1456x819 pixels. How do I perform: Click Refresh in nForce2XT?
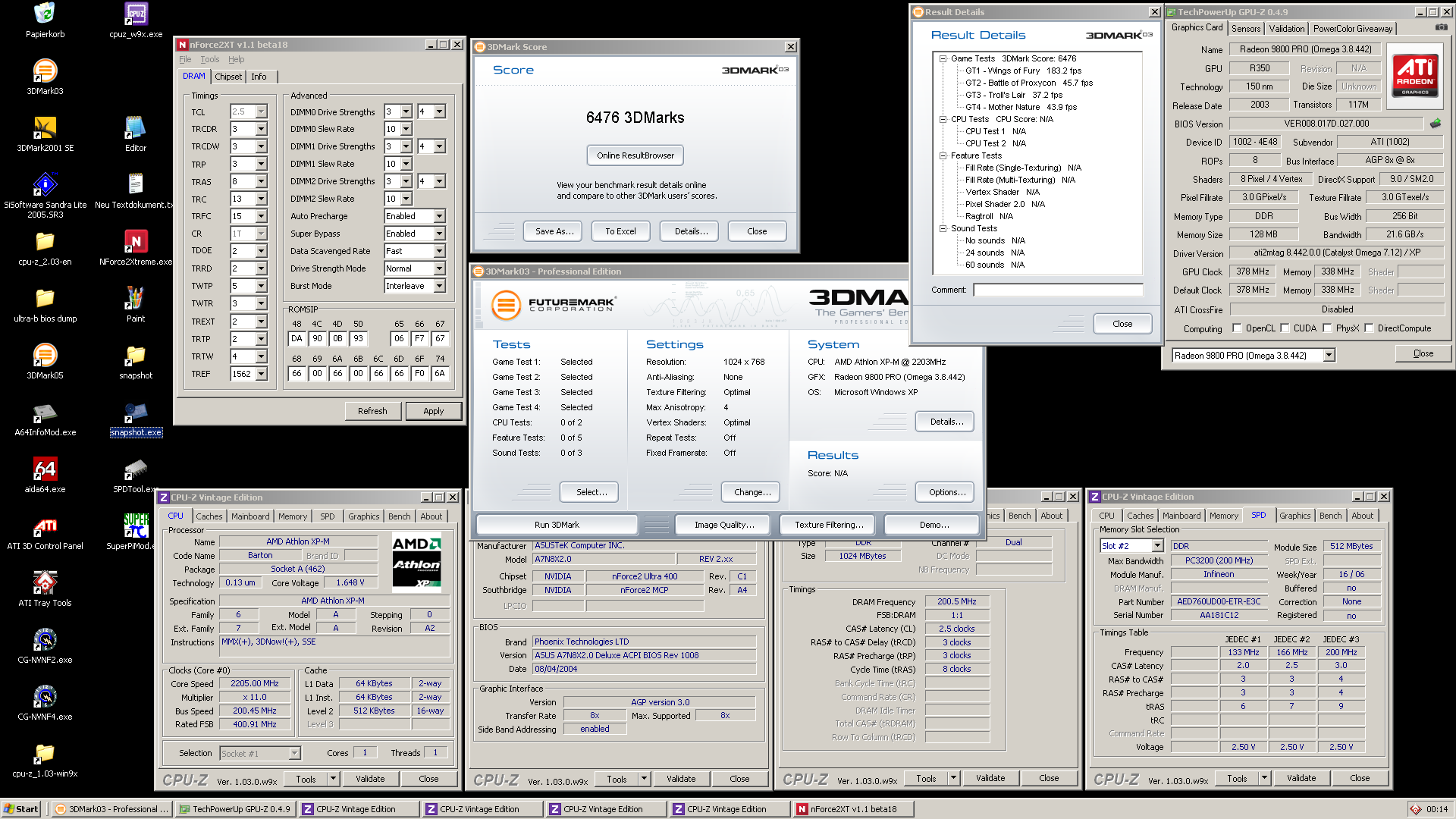click(x=372, y=411)
